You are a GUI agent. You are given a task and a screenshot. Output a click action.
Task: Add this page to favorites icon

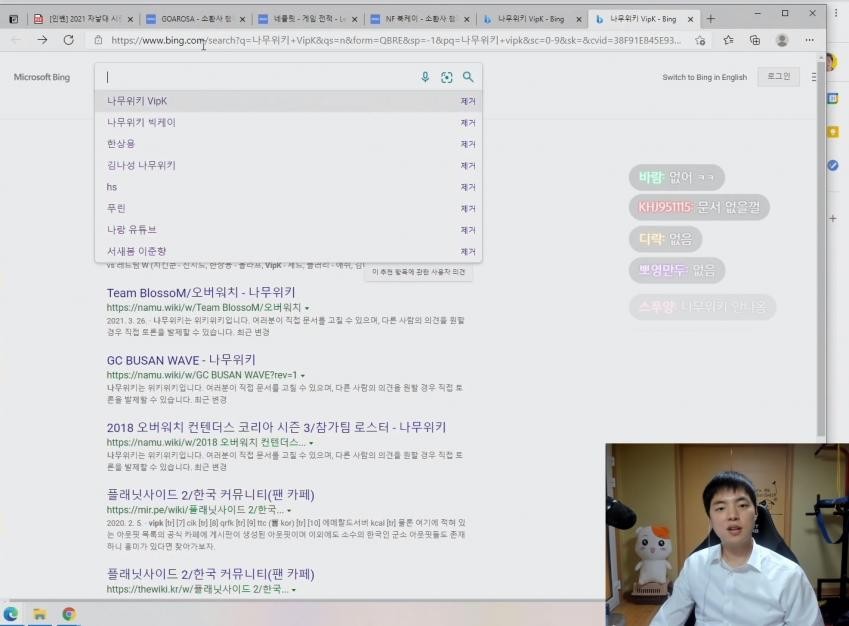coord(700,41)
